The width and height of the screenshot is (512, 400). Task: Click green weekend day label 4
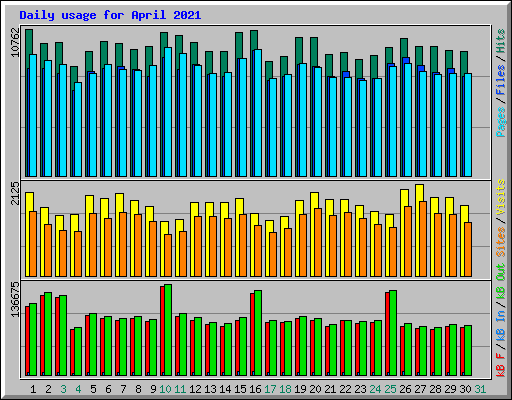(78, 389)
